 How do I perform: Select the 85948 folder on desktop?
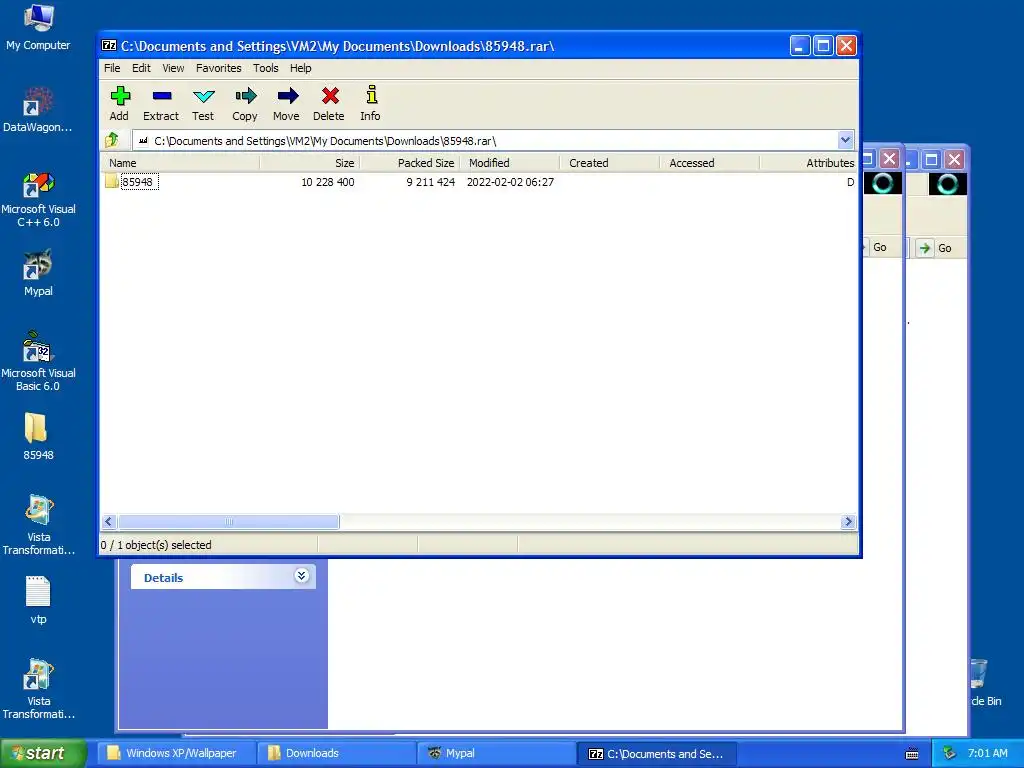tap(38, 436)
